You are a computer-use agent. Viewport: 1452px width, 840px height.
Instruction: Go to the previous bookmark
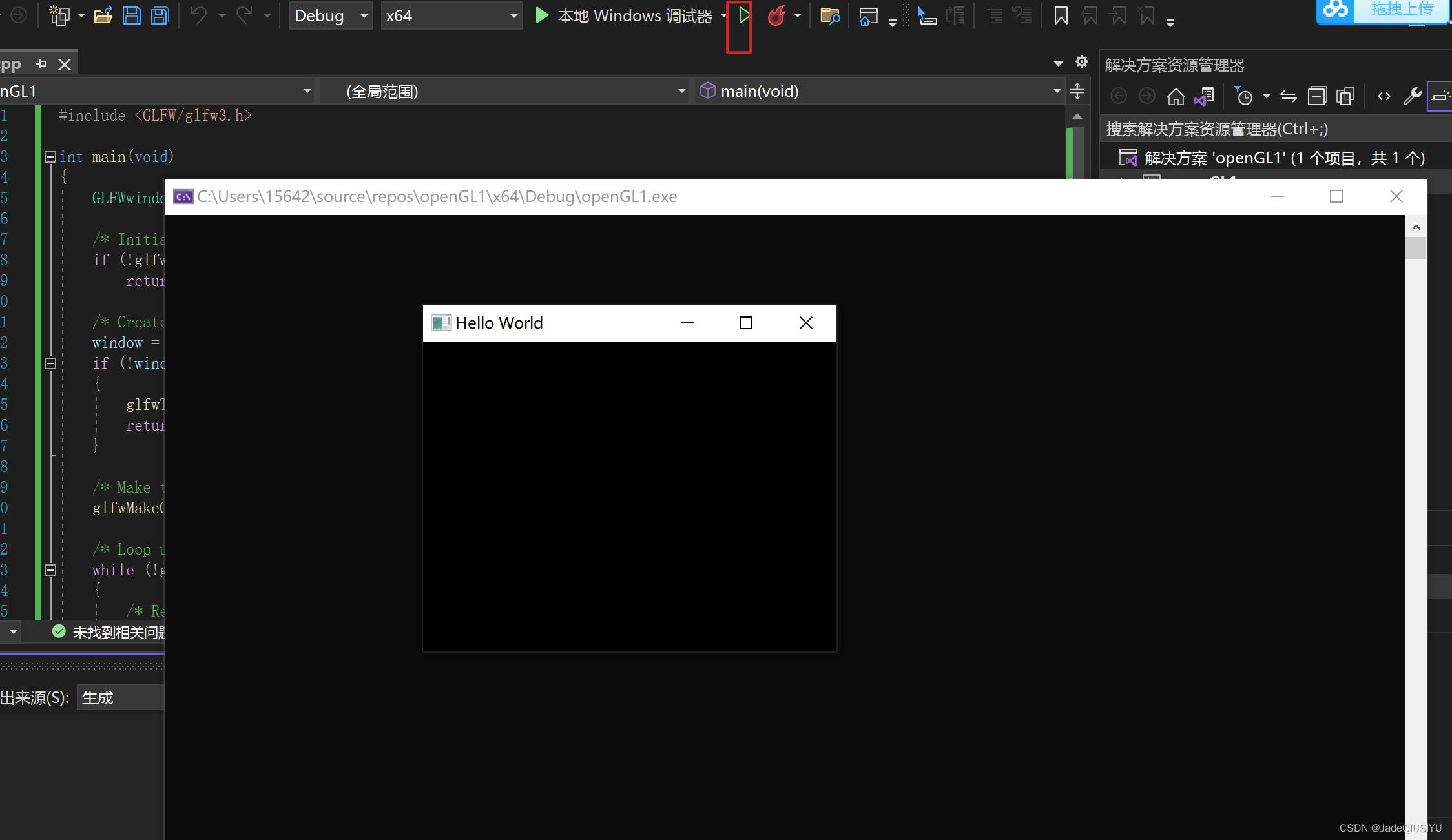[1090, 15]
